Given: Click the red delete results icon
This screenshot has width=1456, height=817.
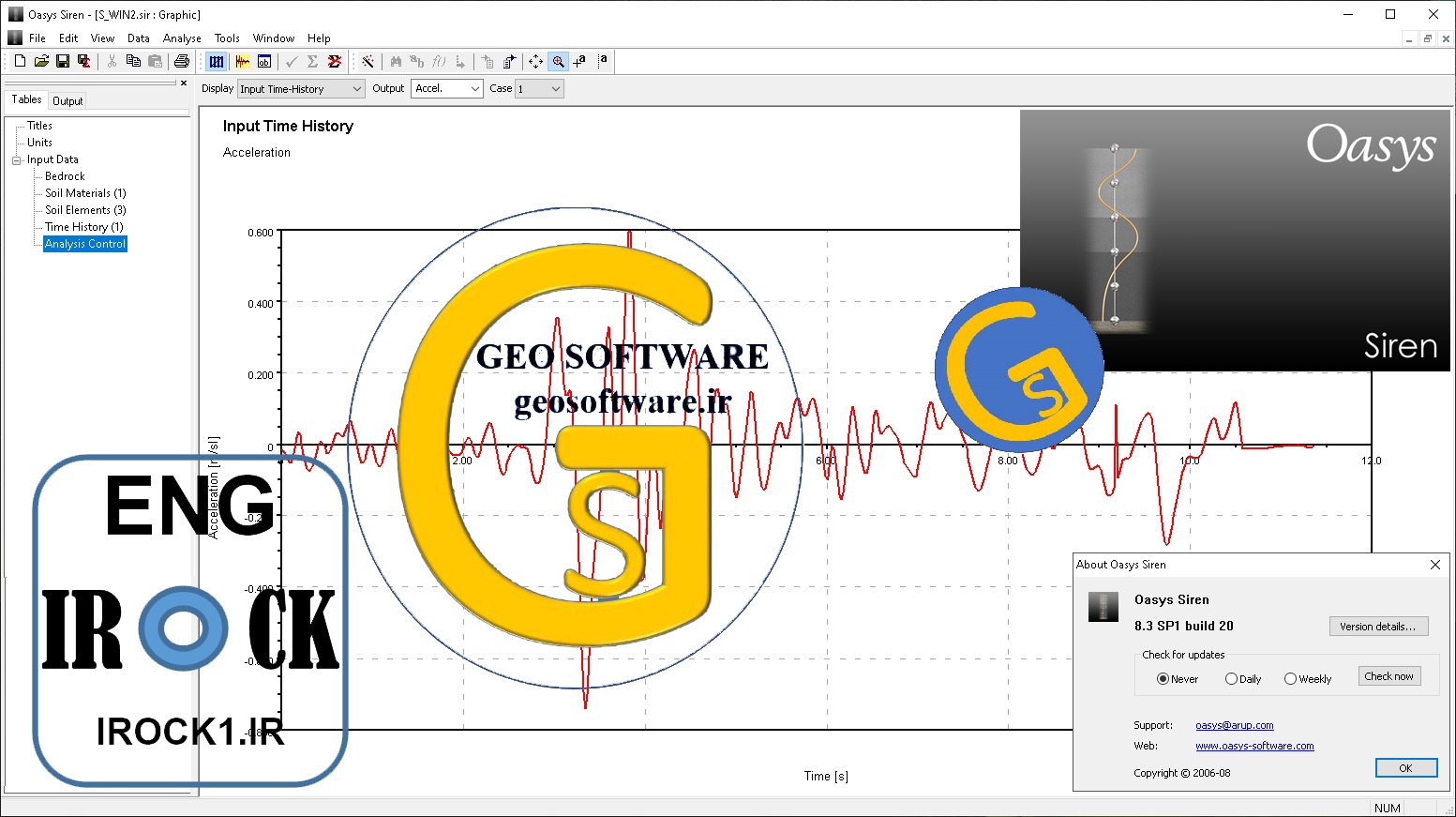Looking at the screenshot, I should coord(334,61).
